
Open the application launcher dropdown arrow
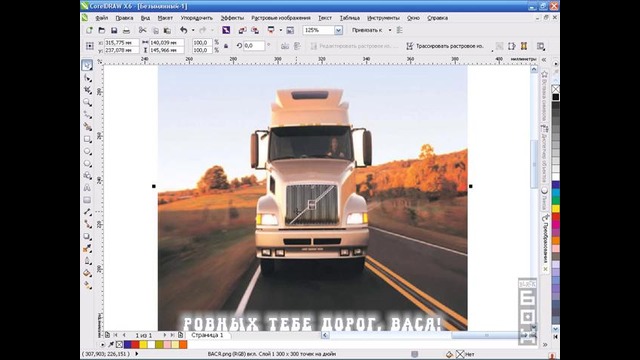click(x=280, y=30)
